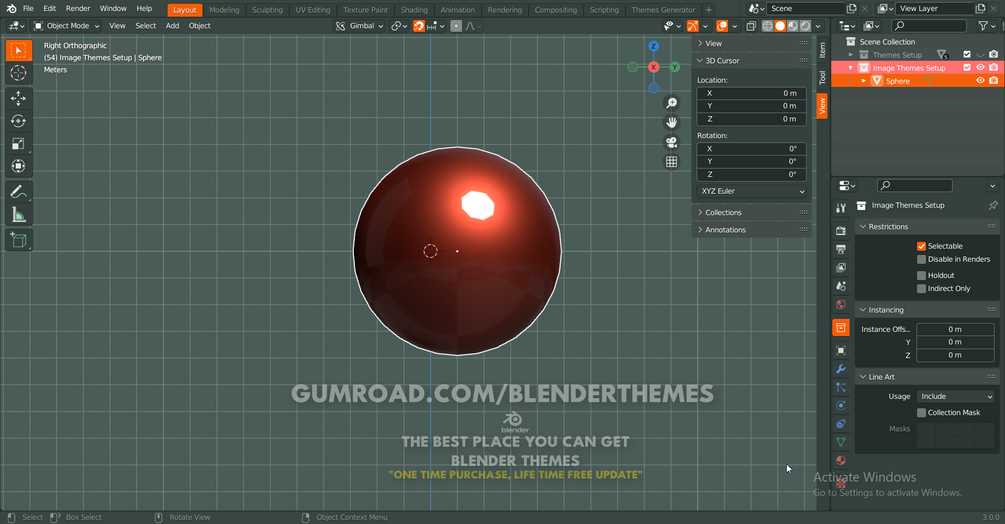
Task: Activate the Scale tool
Action: 19,143
